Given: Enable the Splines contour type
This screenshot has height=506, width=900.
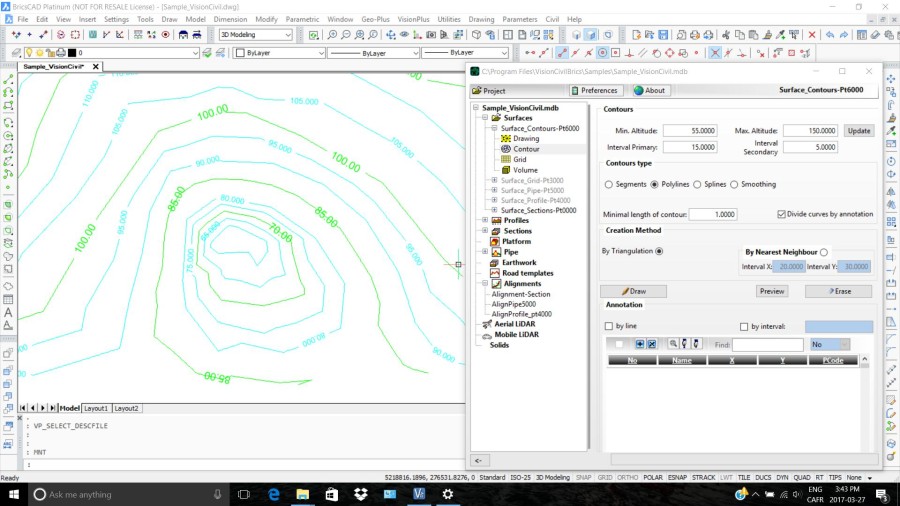Looking at the screenshot, I should [x=697, y=184].
